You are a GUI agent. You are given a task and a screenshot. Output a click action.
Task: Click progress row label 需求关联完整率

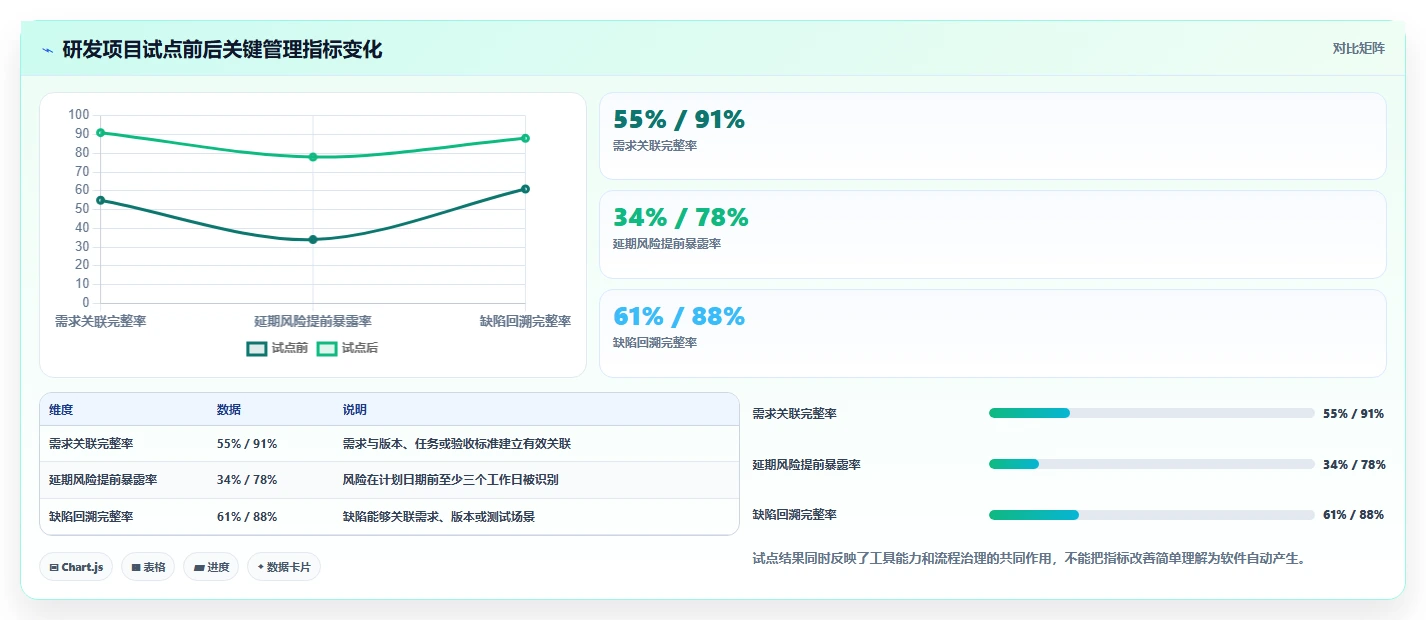794,413
